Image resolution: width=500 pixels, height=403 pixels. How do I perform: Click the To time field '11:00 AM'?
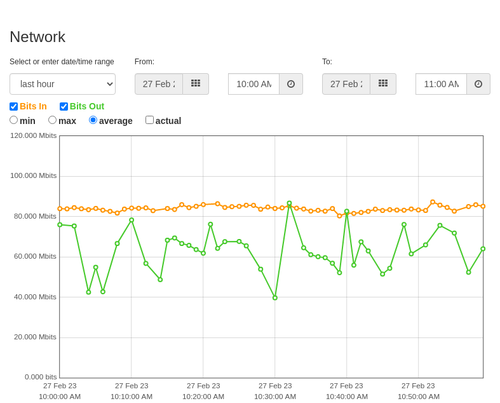pyautogui.click(x=441, y=84)
